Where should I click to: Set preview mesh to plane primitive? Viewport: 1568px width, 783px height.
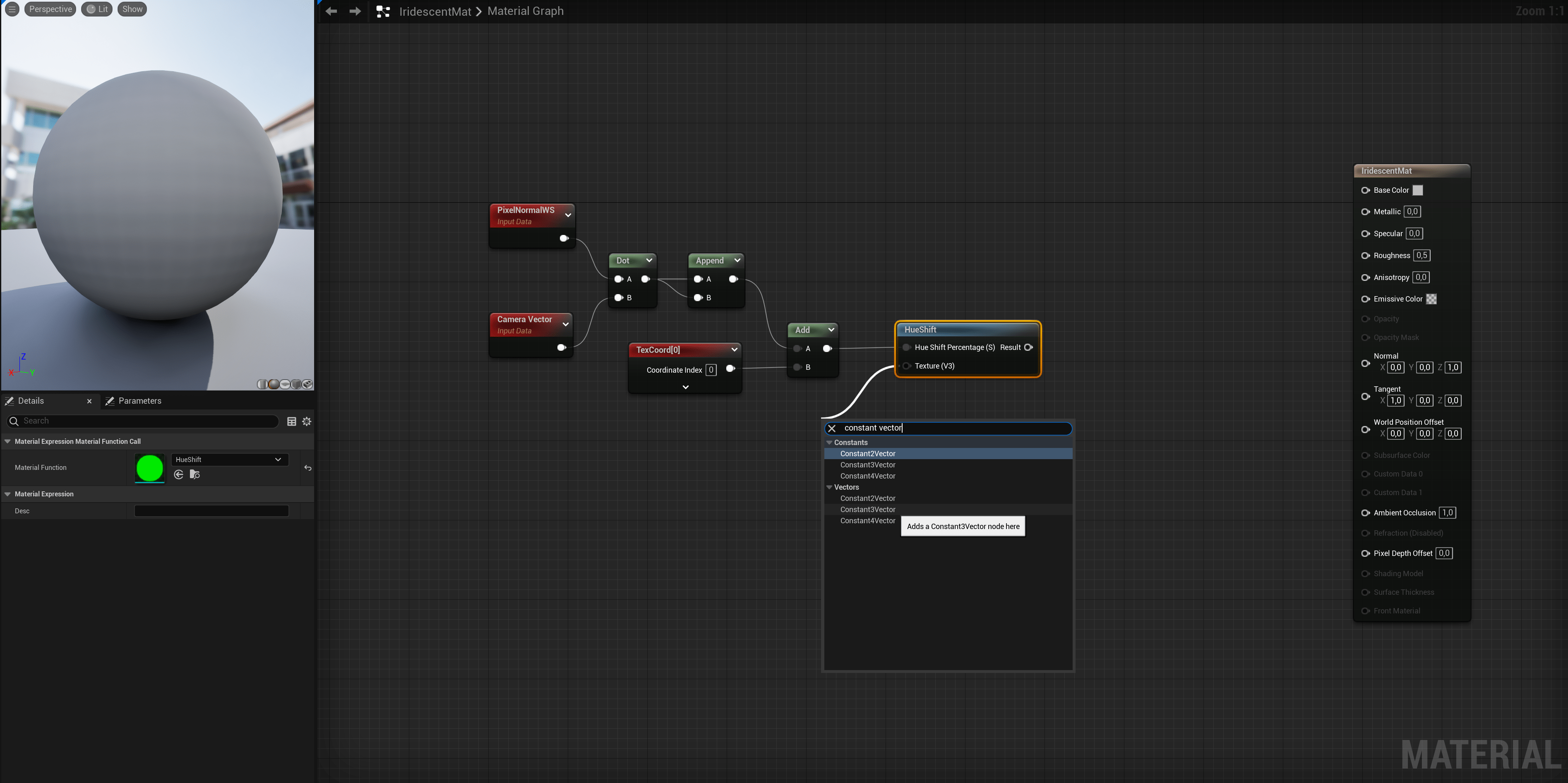(x=285, y=384)
